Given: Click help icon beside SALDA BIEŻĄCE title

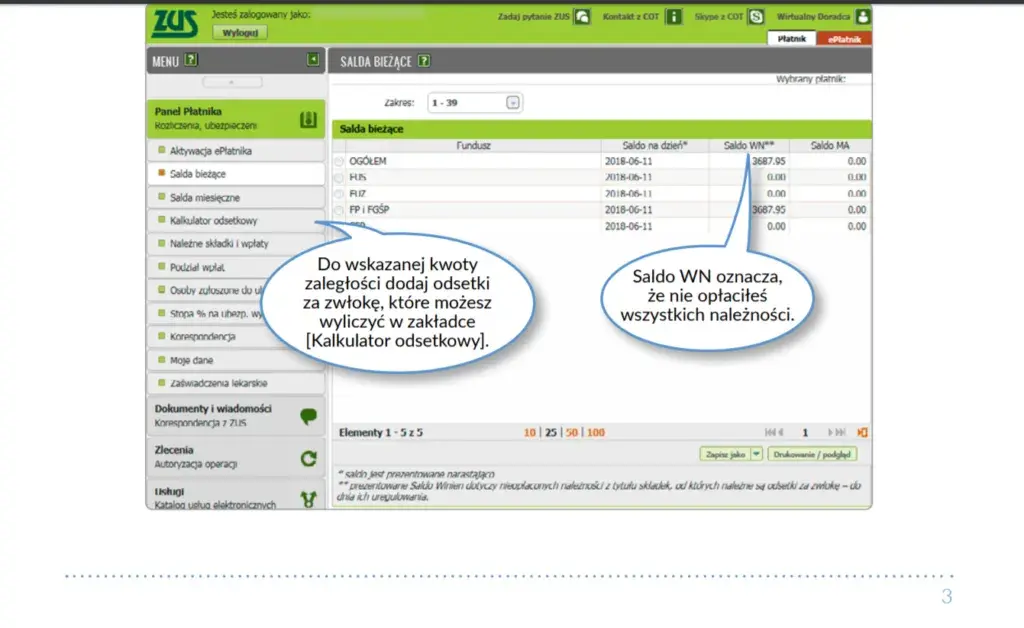Looking at the screenshot, I should (x=424, y=61).
